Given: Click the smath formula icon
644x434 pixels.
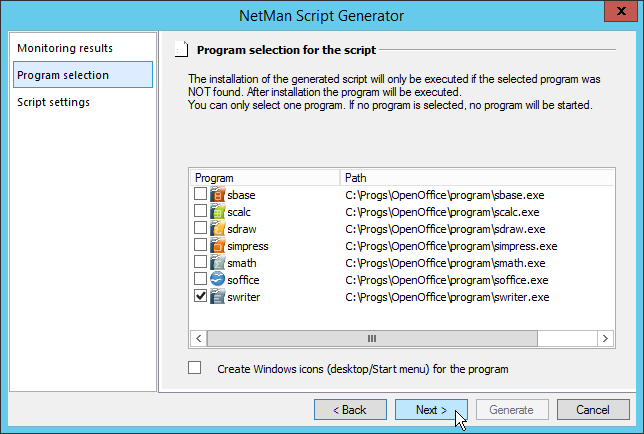Looking at the screenshot, I should click(218, 262).
